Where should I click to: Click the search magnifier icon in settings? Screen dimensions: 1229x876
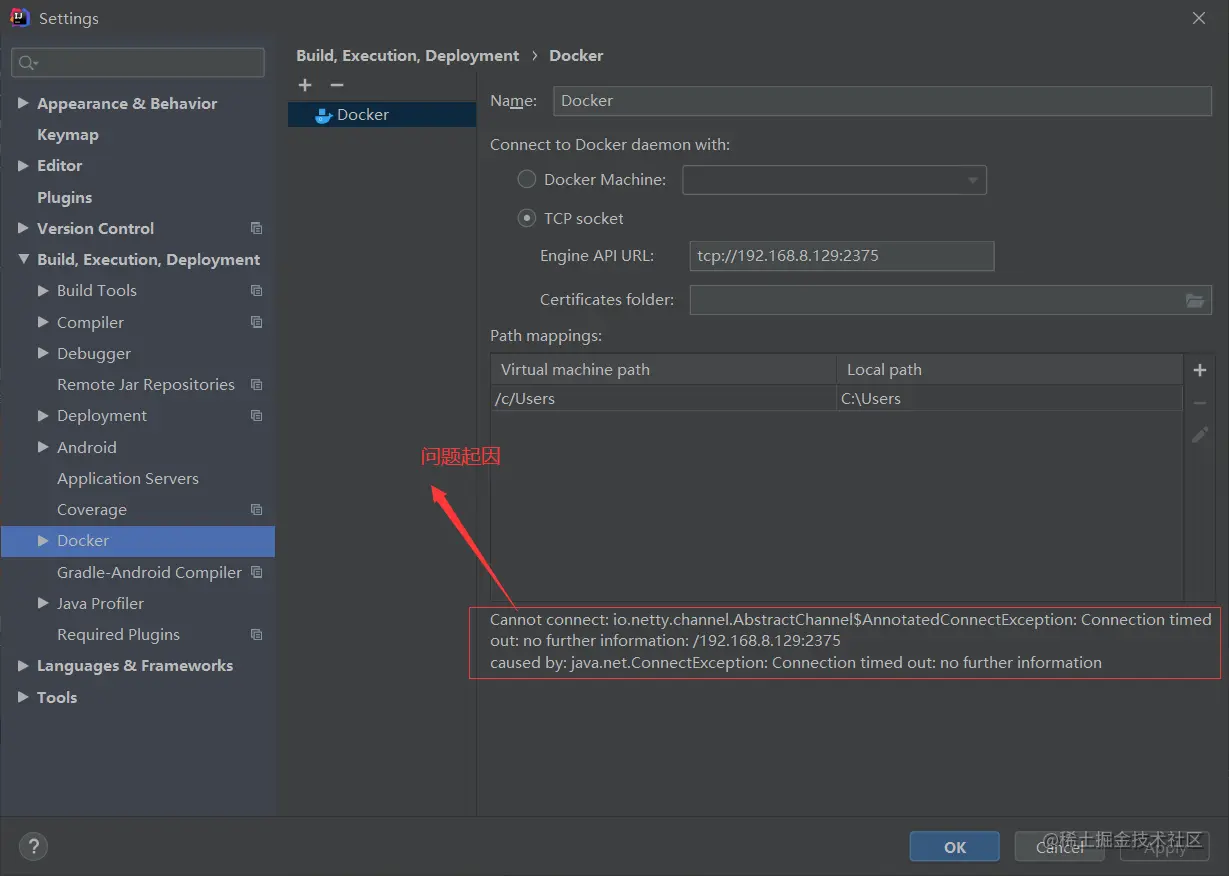tap(27, 63)
